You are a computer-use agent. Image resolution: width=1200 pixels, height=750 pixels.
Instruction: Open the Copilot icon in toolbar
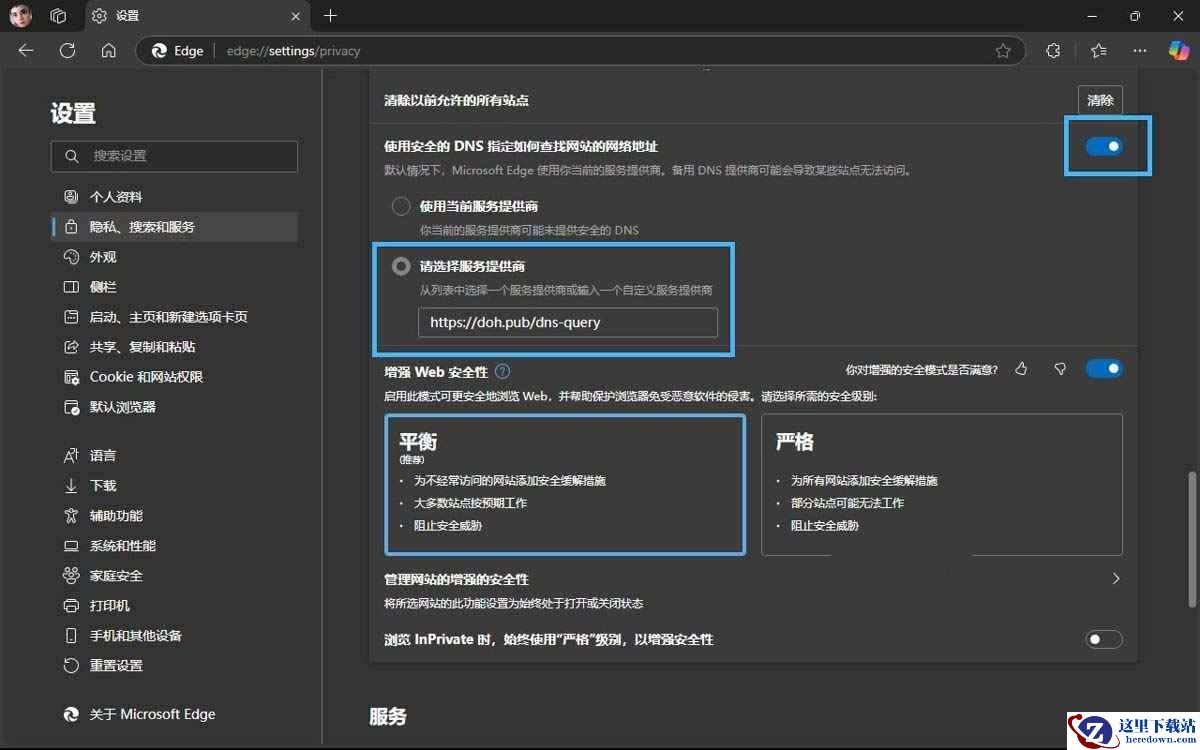1180,51
